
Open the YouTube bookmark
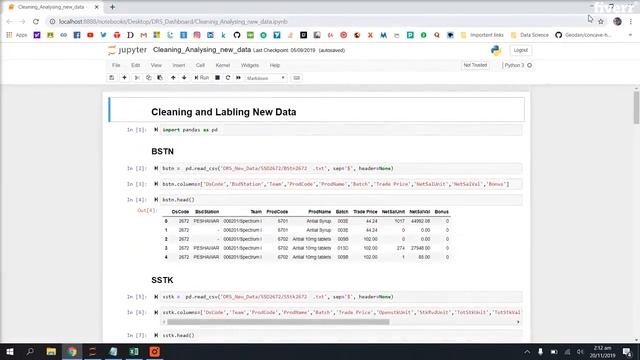tap(90, 35)
